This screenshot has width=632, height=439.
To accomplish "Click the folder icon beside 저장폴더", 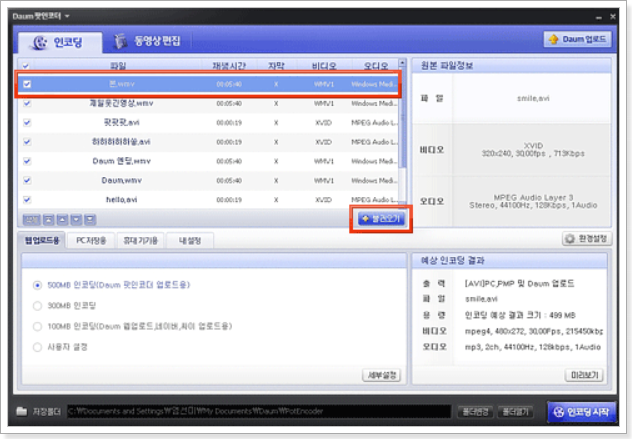I will pyautogui.click(x=22, y=411).
